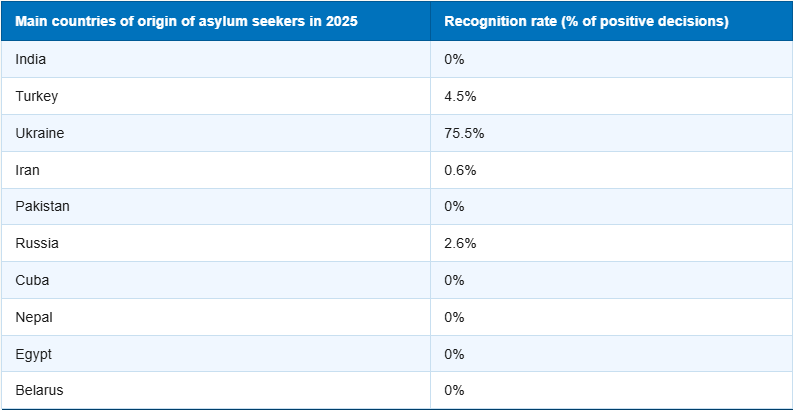Click Turkey's 4.5% recognition rate
Viewport: 793px width, 410px height.
460,96
